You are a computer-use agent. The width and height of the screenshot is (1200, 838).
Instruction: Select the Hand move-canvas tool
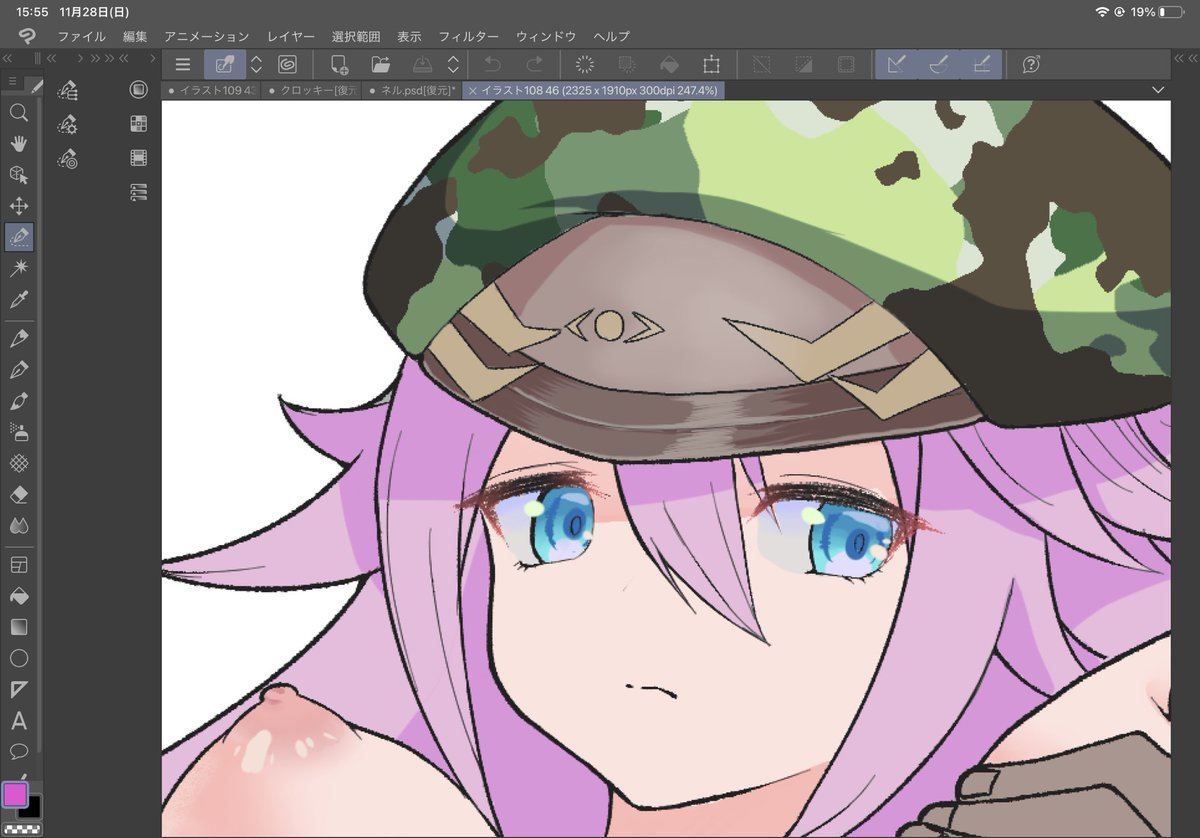19,144
